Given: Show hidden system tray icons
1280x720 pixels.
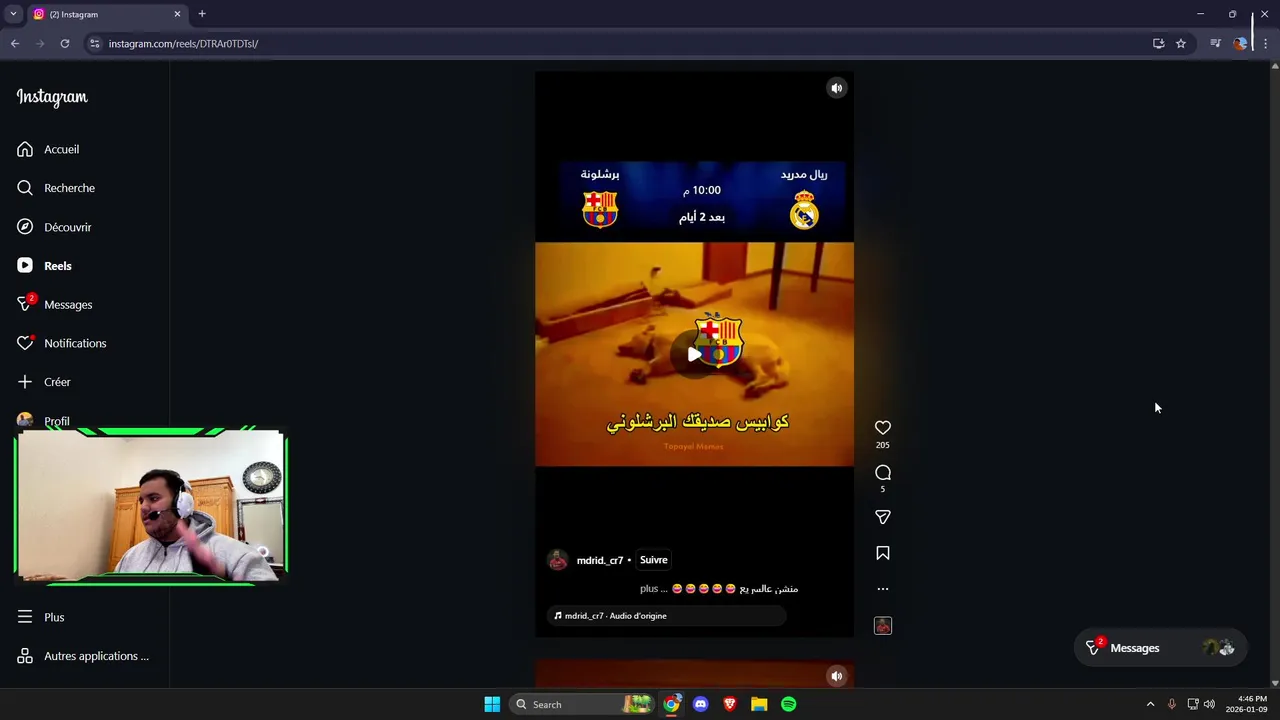Looking at the screenshot, I should (1150, 704).
